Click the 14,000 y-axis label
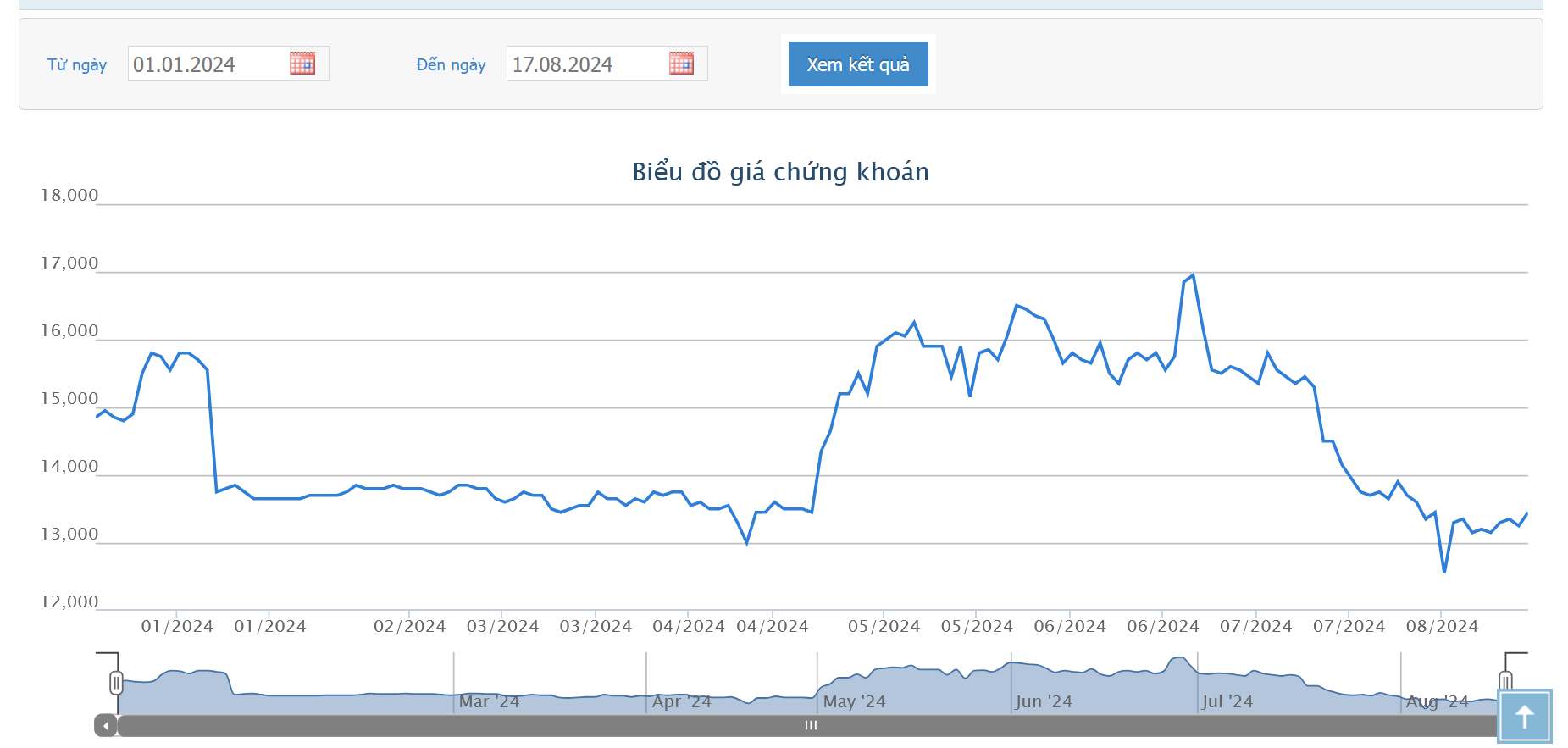Viewport: 1568px width, 748px height. click(x=70, y=467)
